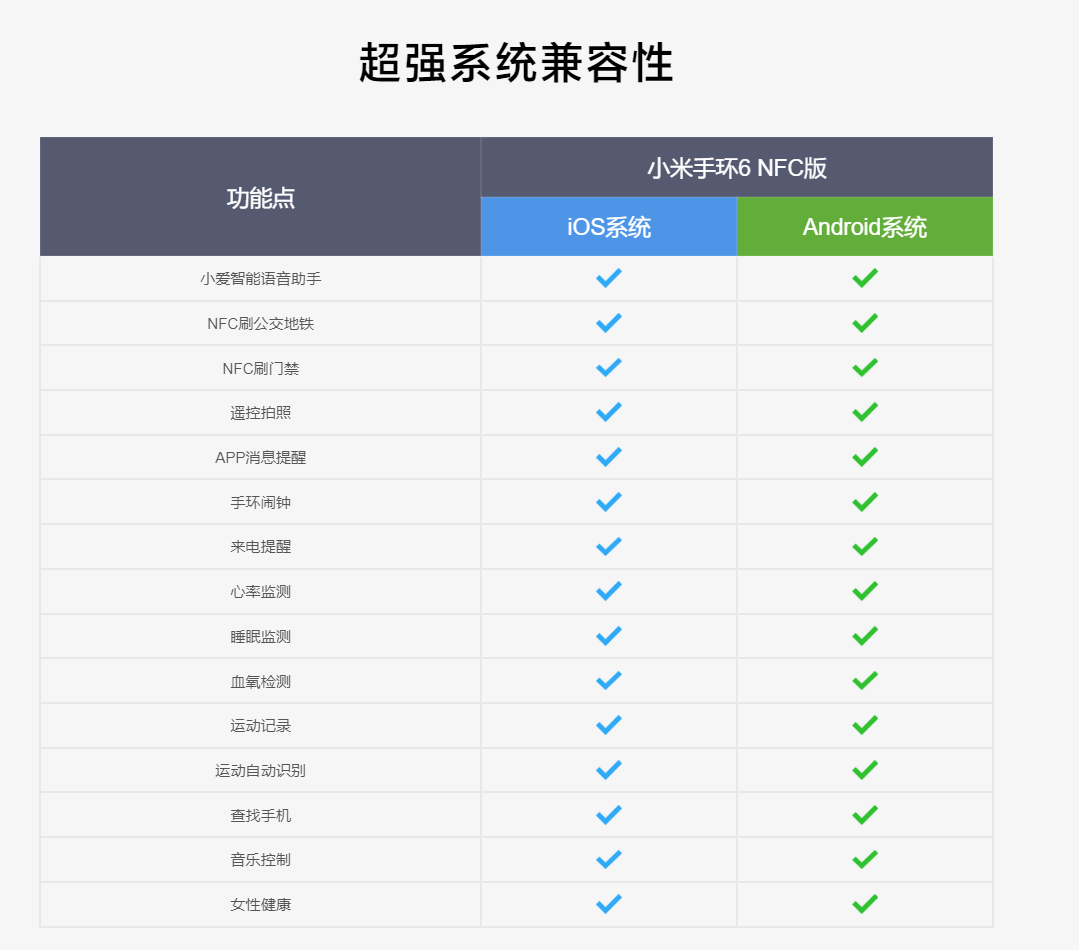The image size is (1079, 950).
Task: Click the 功能点 column header
Action: click(260, 198)
